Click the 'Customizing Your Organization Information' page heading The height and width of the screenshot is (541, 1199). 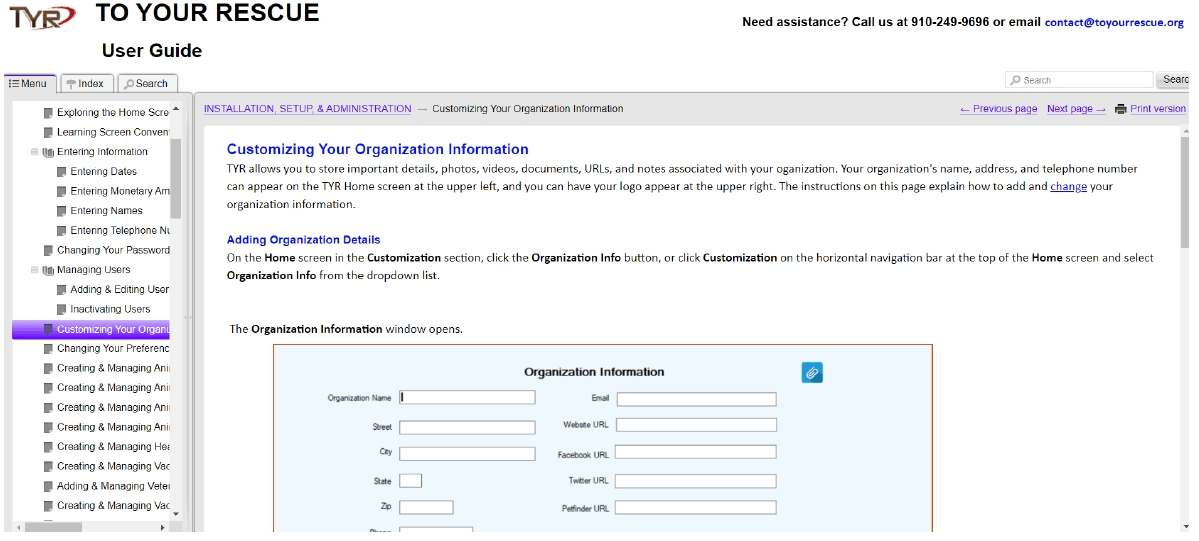[x=378, y=149]
